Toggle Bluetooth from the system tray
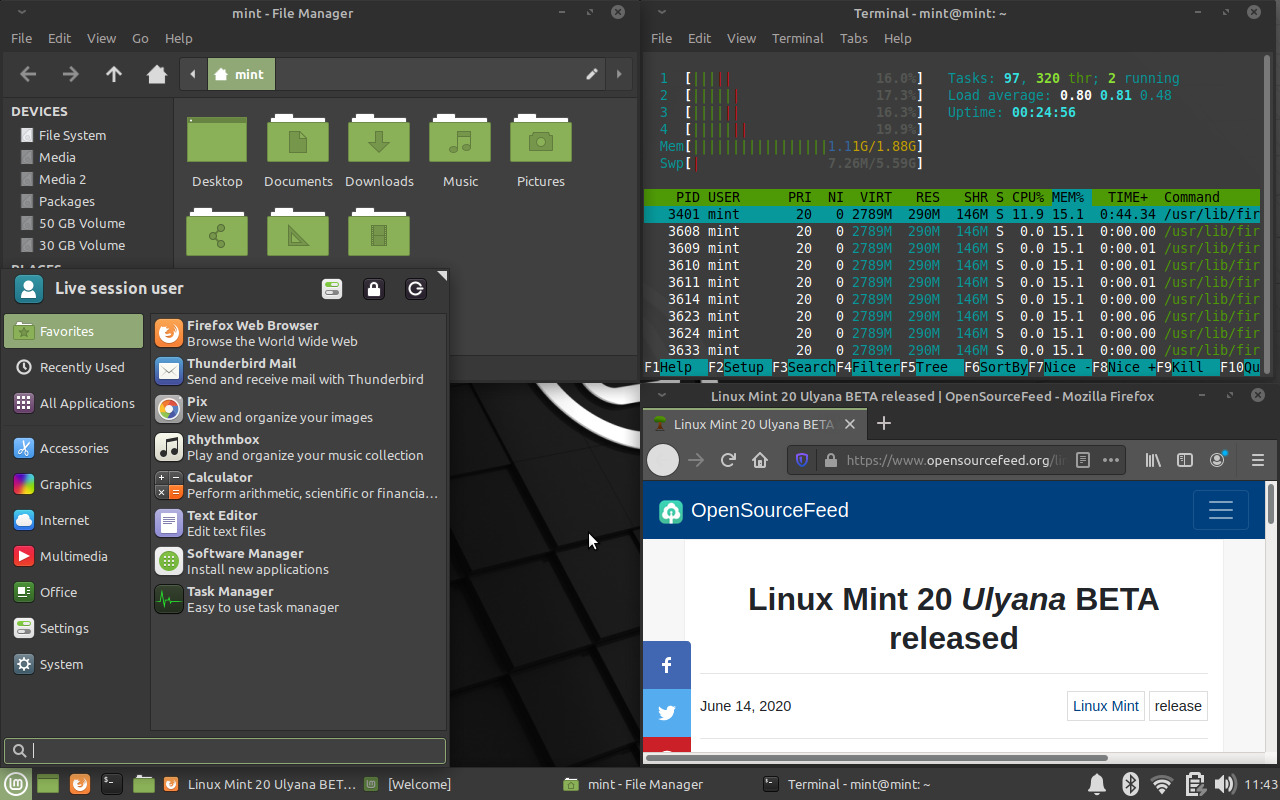Screen dimensions: 1280x800 (1130, 784)
